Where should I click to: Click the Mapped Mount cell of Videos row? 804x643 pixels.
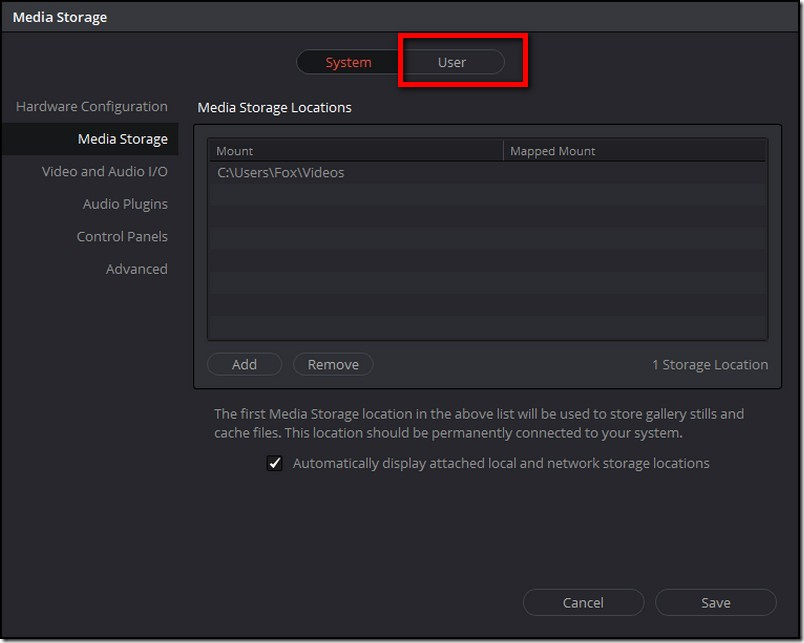pos(634,173)
